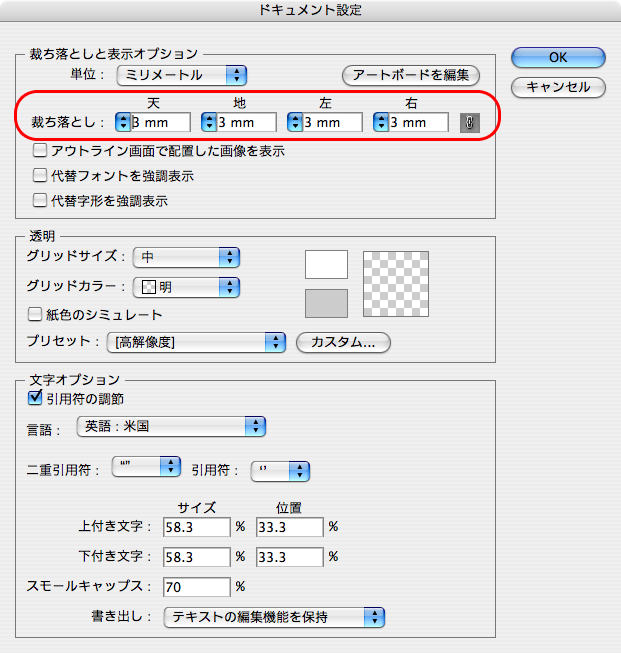The height and width of the screenshot is (653, 621).
Task: Click the 左 bleed value field
Action: 332,122
